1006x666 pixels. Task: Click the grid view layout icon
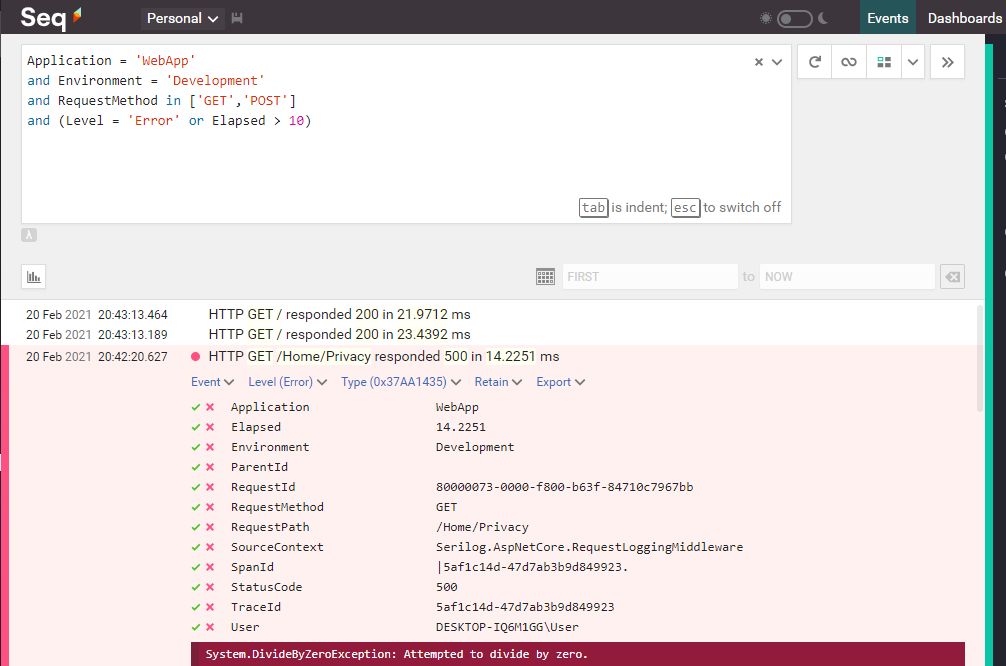pyautogui.click(x=884, y=62)
